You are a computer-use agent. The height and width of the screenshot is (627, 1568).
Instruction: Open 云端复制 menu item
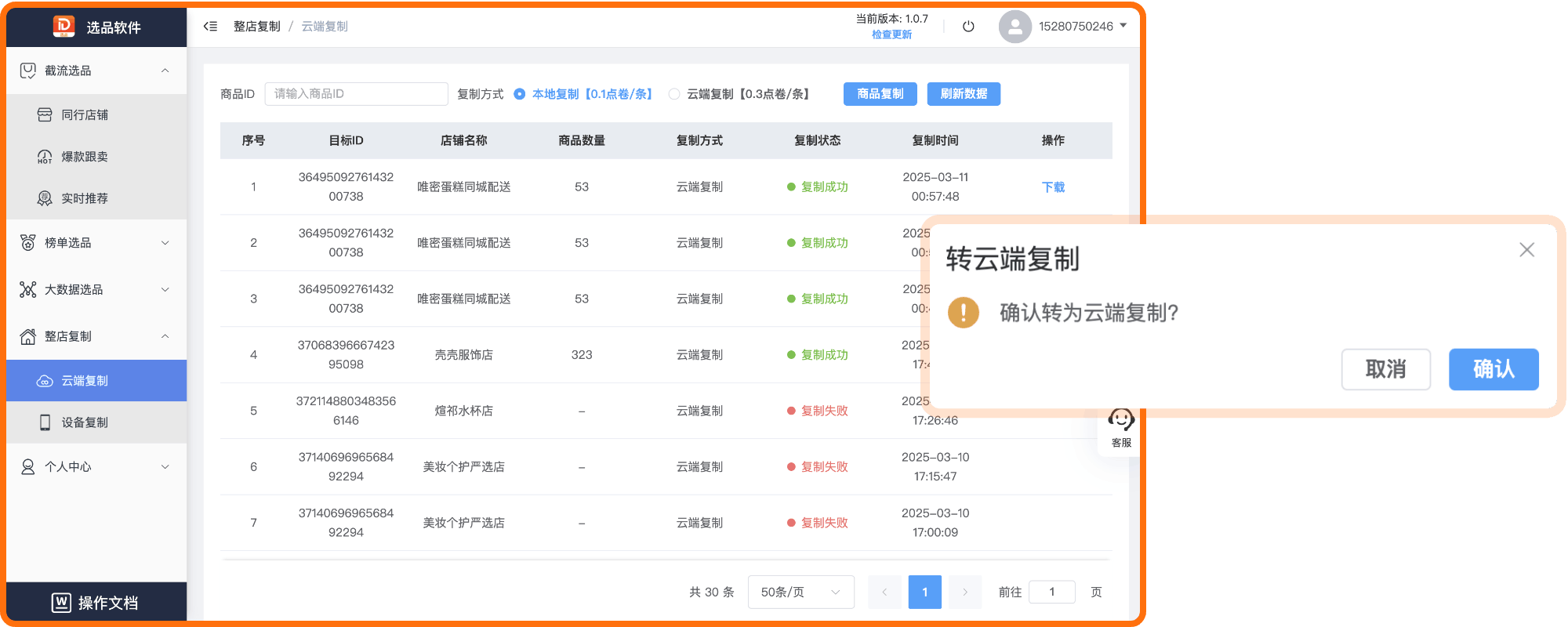pos(96,381)
